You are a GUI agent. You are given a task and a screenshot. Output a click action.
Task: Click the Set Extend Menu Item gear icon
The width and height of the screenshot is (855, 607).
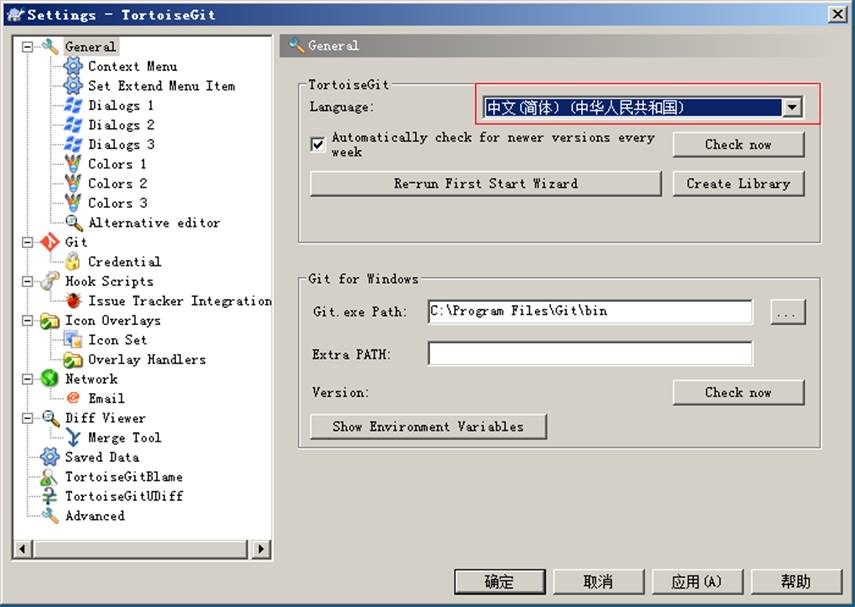(73, 86)
